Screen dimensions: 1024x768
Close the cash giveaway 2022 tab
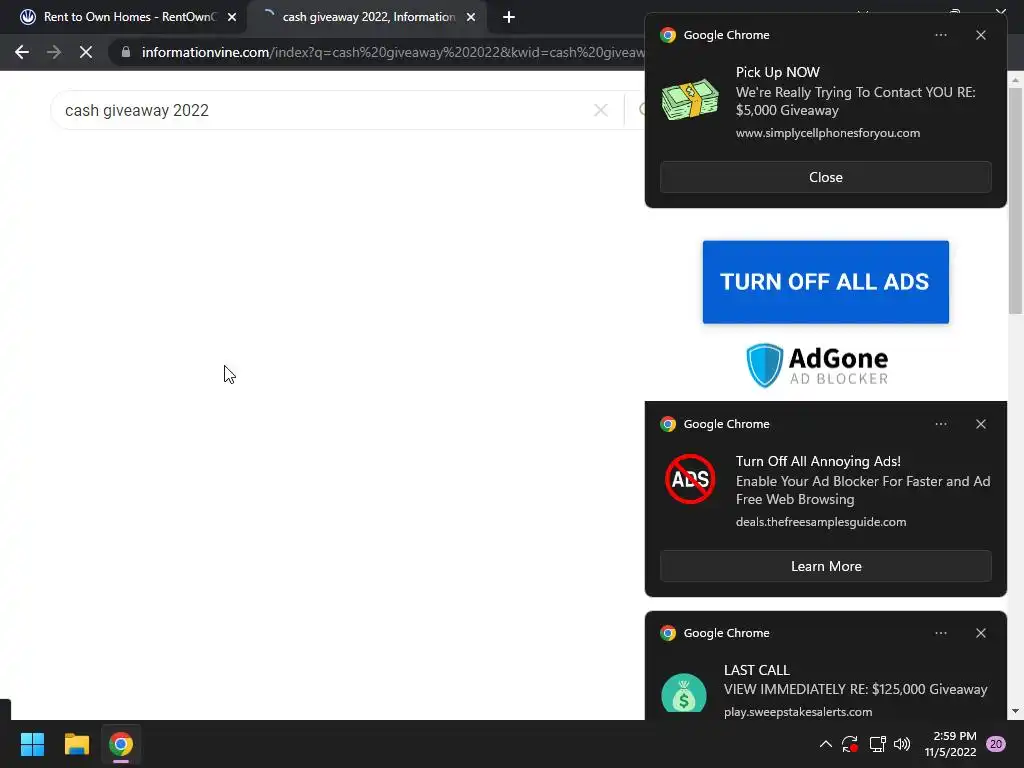471,17
